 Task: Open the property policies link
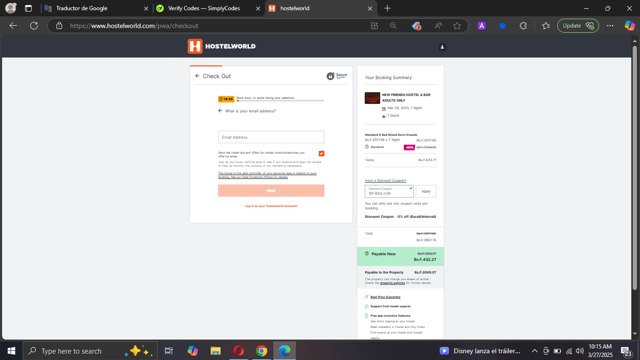(x=392, y=283)
